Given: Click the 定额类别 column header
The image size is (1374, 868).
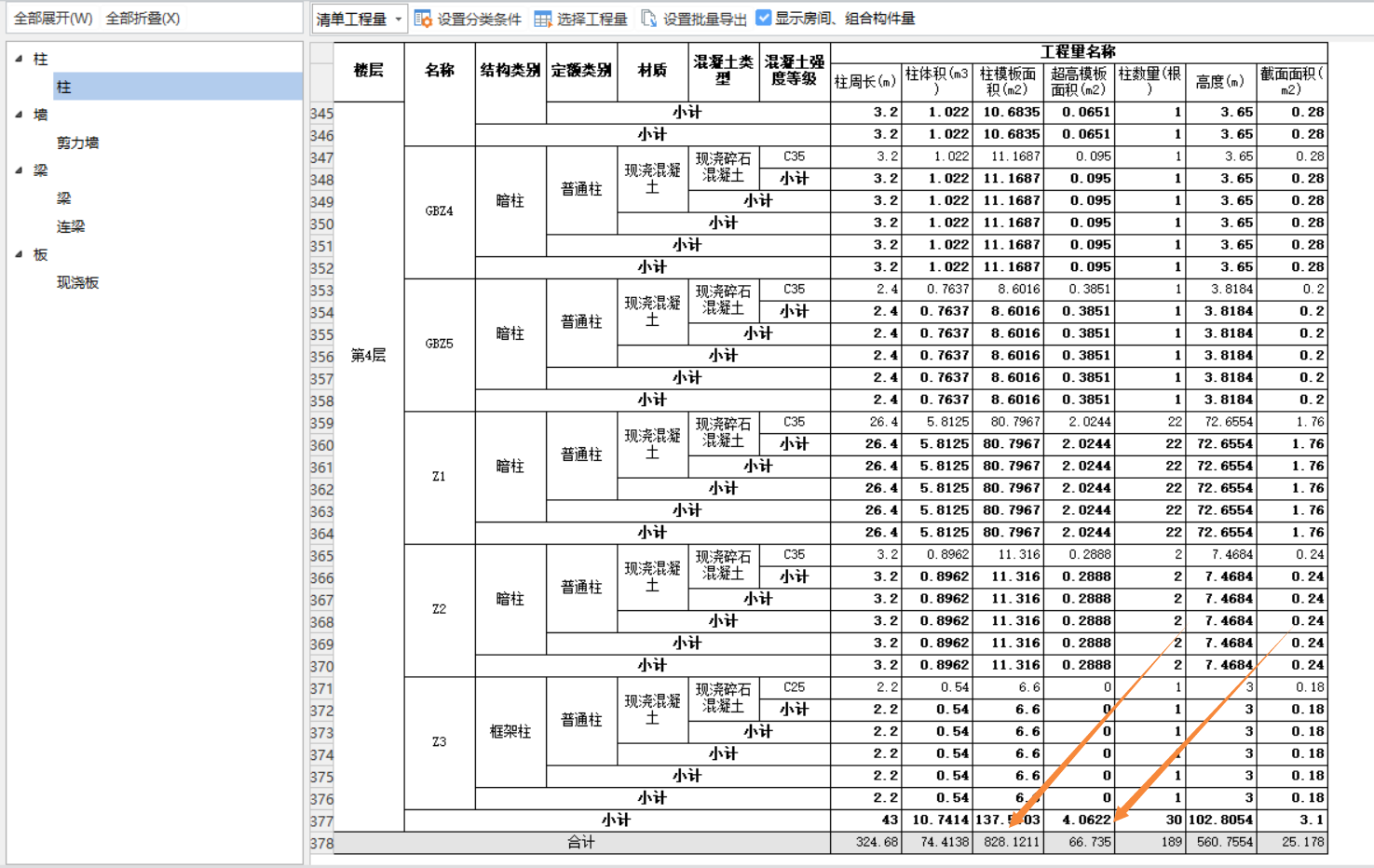Looking at the screenshot, I should [x=581, y=71].
